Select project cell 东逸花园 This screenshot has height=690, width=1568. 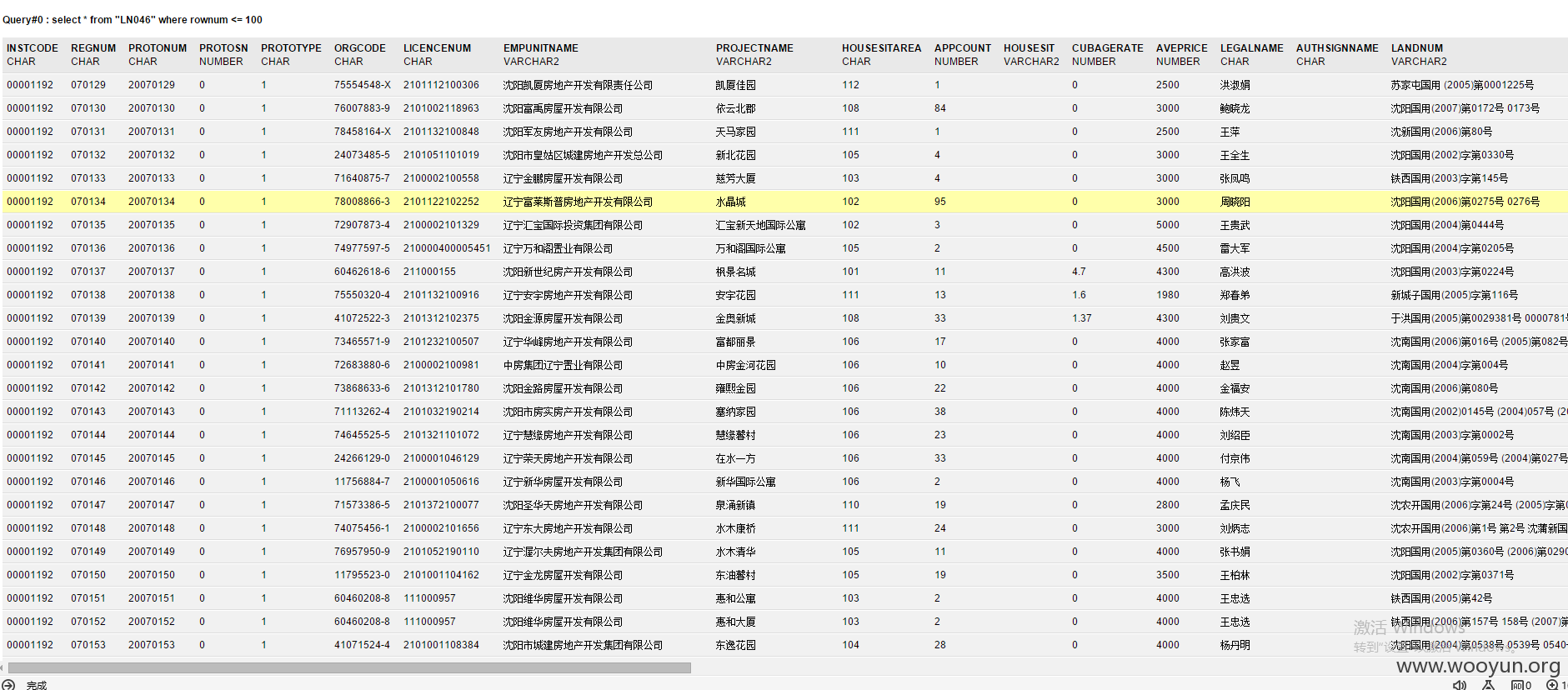[x=736, y=645]
